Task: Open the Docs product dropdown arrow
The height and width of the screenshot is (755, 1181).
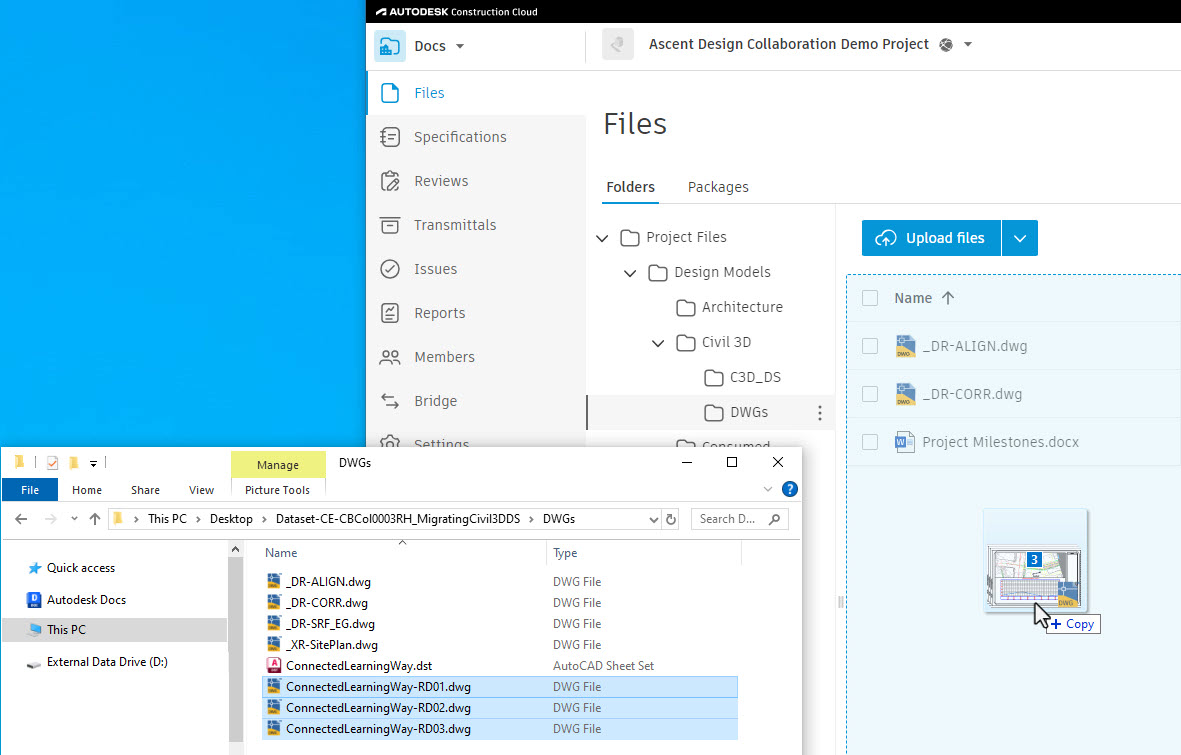Action: pyautogui.click(x=460, y=46)
